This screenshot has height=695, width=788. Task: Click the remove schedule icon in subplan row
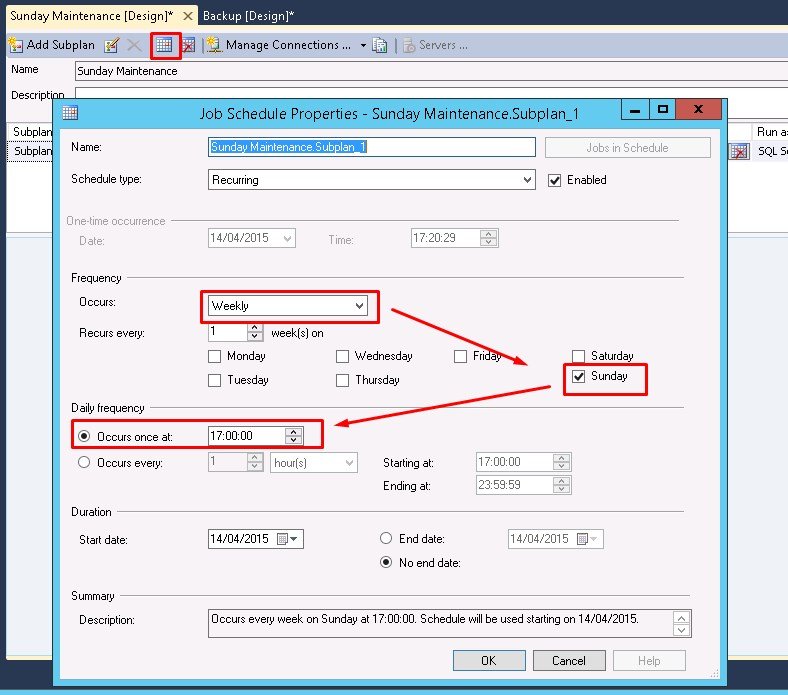click(738, 151)
